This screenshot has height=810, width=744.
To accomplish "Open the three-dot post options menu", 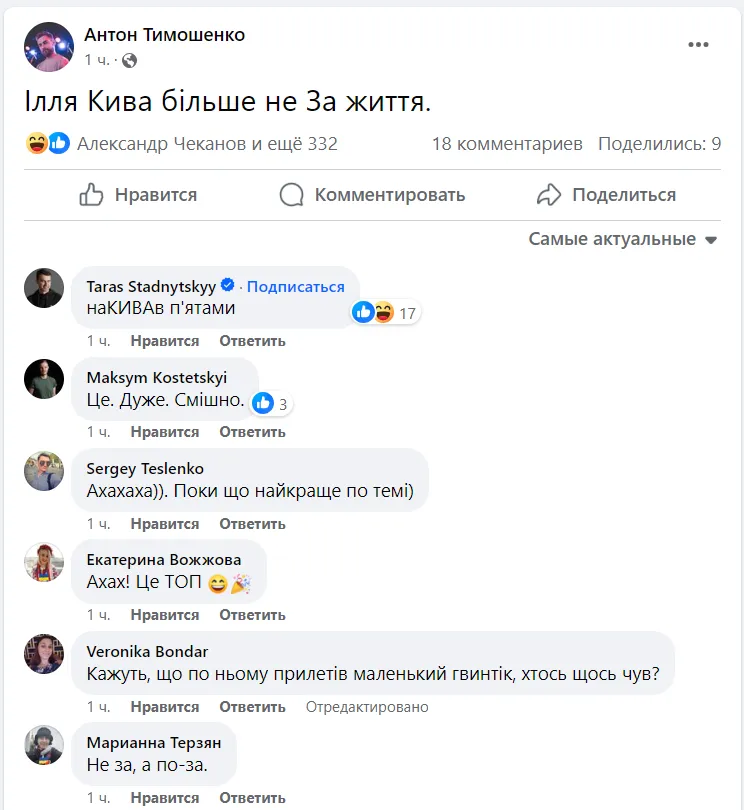I will [698, 46].
